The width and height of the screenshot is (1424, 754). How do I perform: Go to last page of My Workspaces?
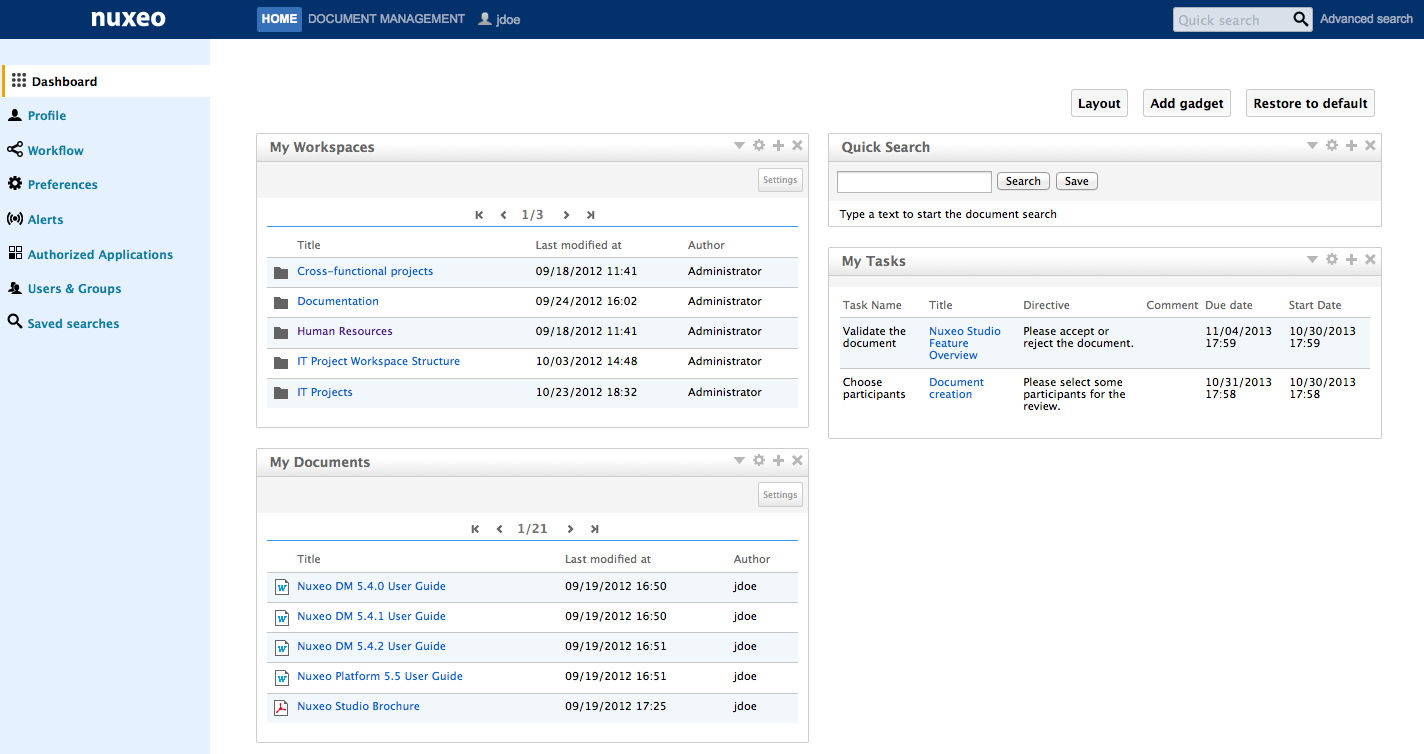point(590,215)
